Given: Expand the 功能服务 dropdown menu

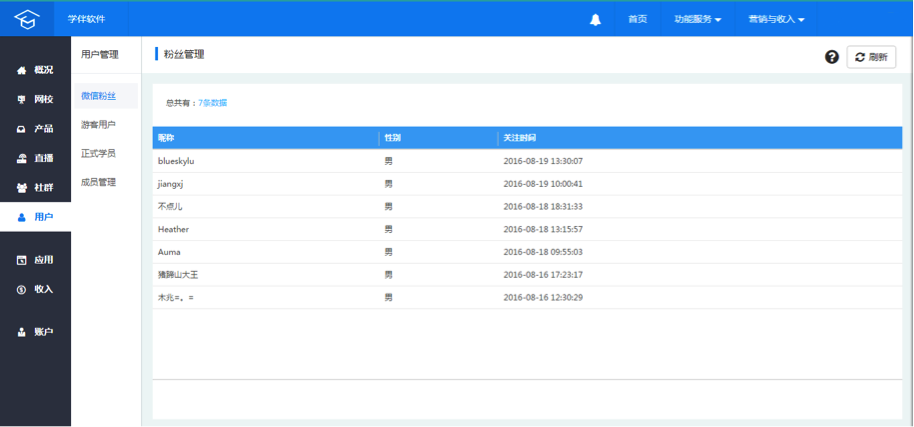Looking at the screenshot, I should pos(697,19).
